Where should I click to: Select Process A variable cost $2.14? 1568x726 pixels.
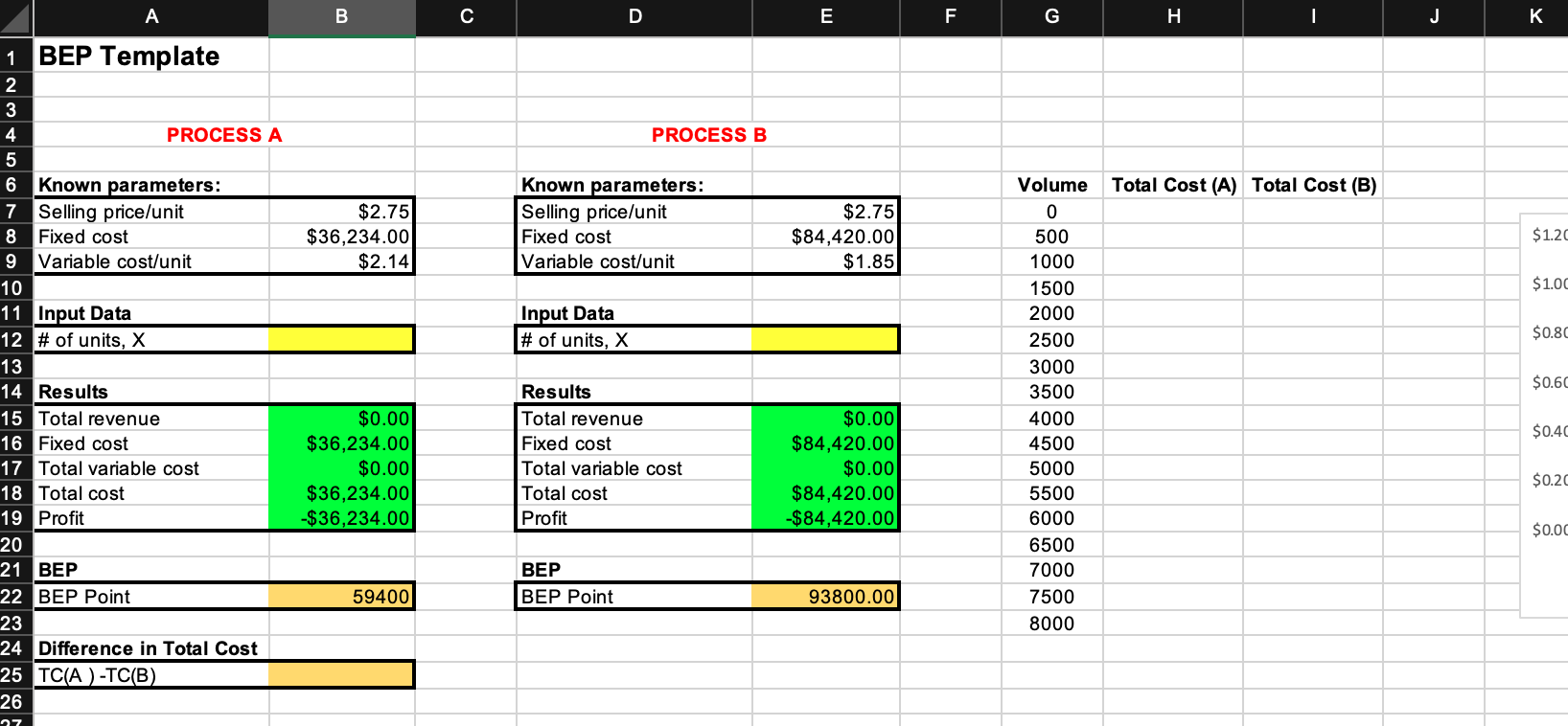(342, 261)
